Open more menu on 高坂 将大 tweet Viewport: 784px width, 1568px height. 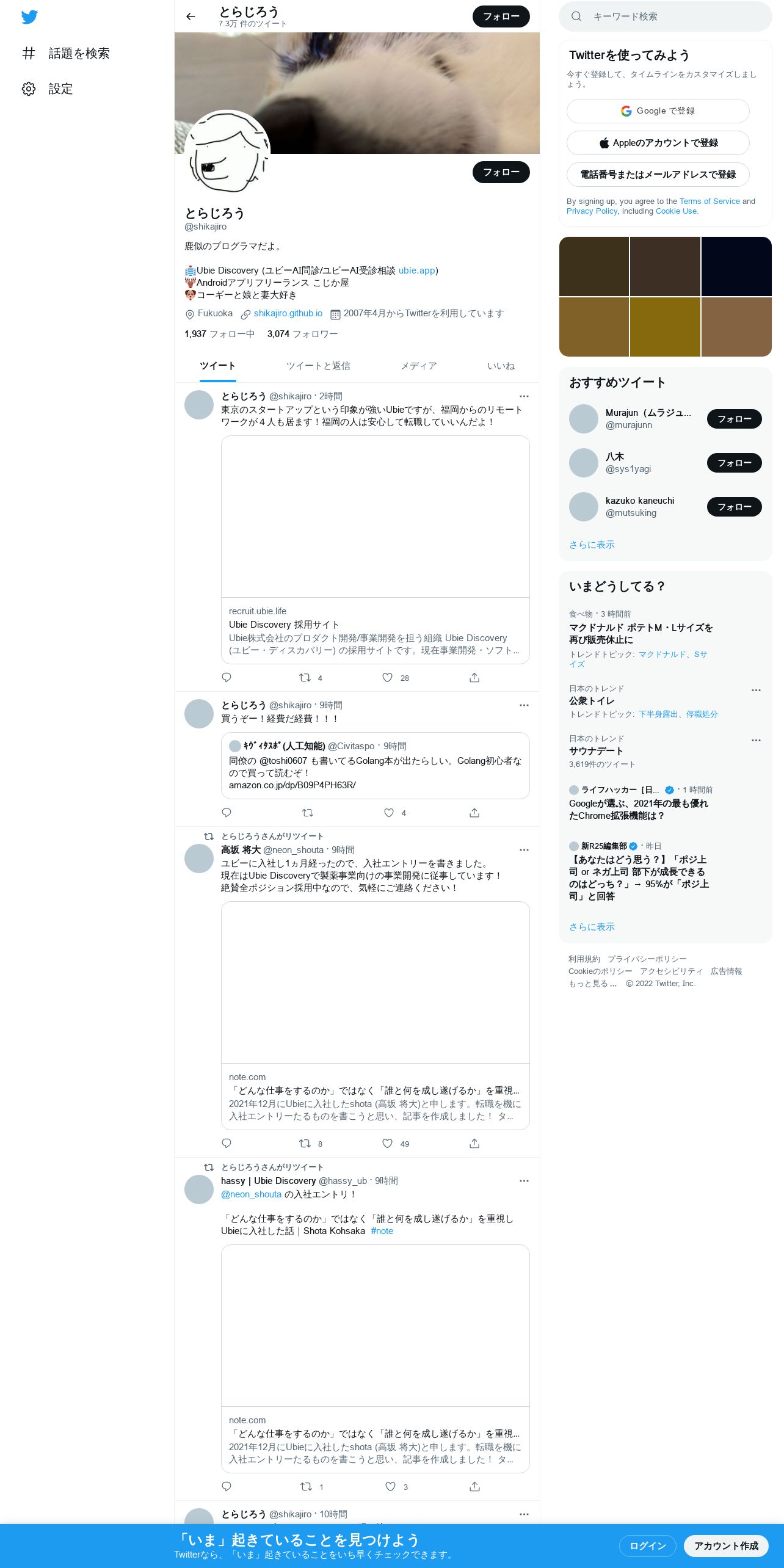524,850
